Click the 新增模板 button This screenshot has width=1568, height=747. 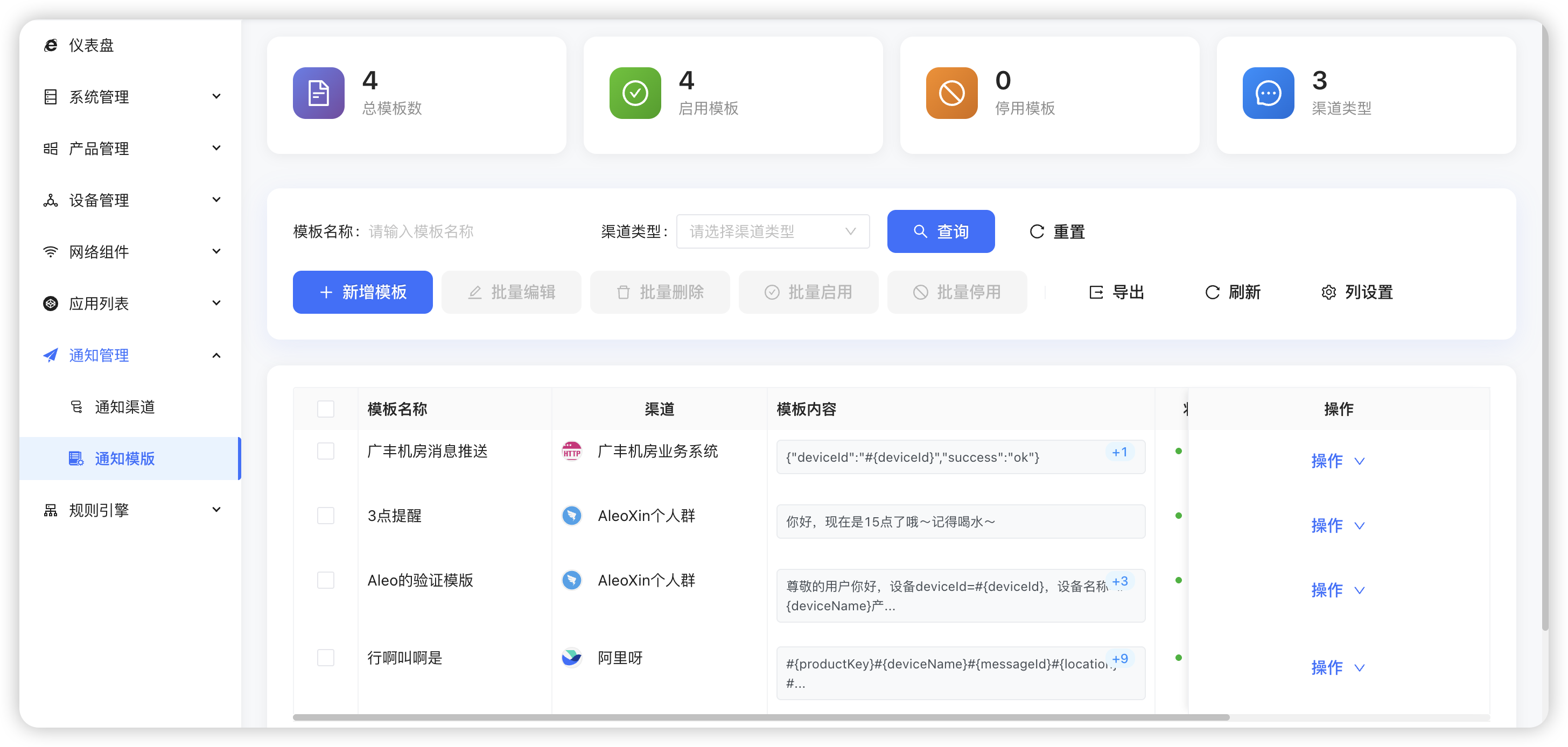click(362, 292)
